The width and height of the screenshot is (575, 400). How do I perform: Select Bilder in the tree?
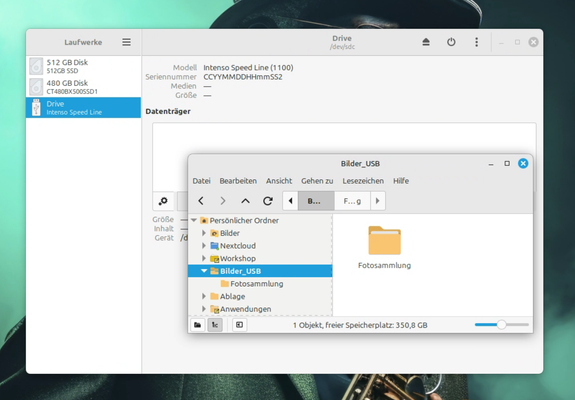pyautogui.click(x=230, y=233)
